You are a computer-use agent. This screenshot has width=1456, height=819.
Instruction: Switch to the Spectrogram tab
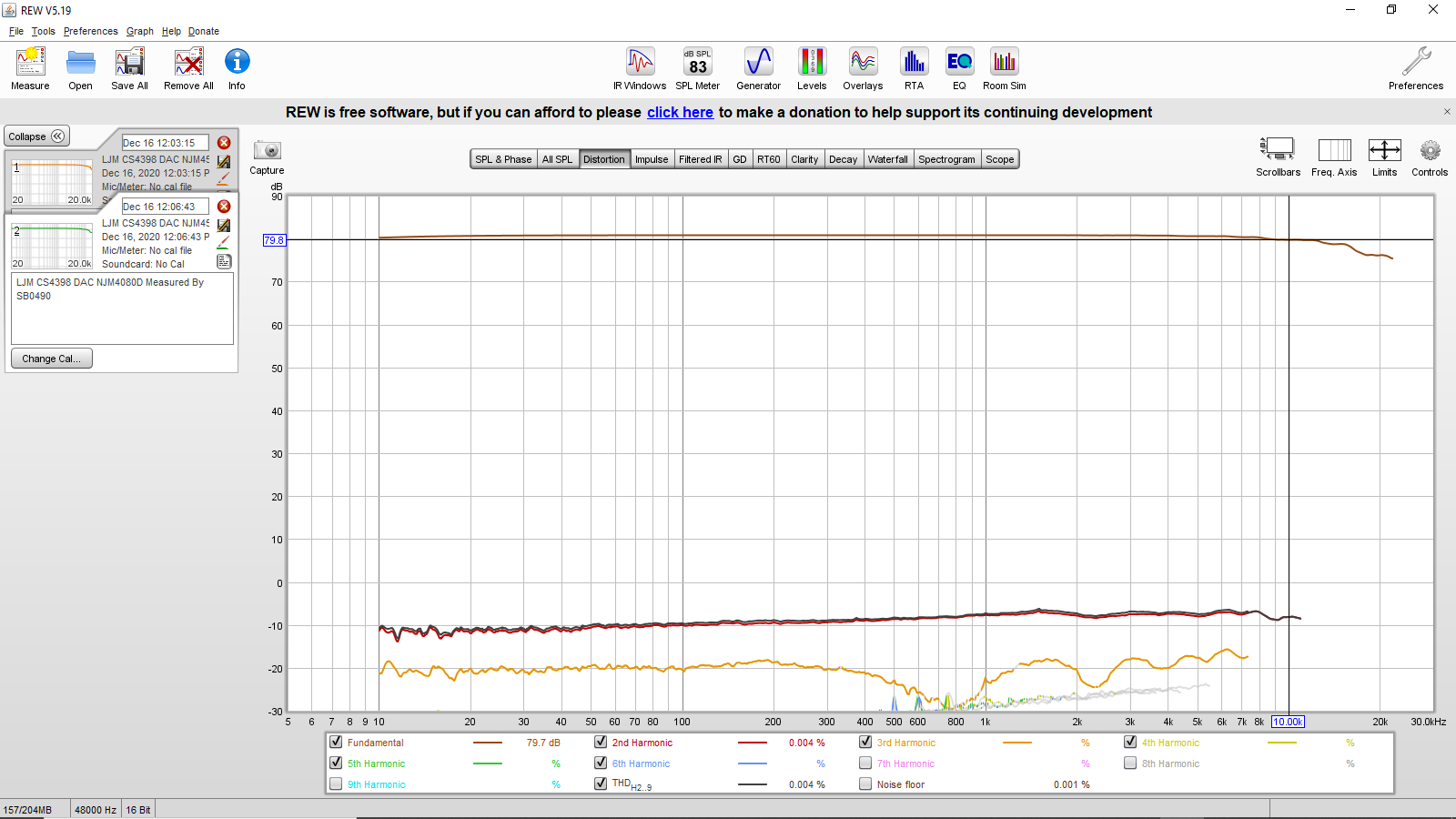946,159
